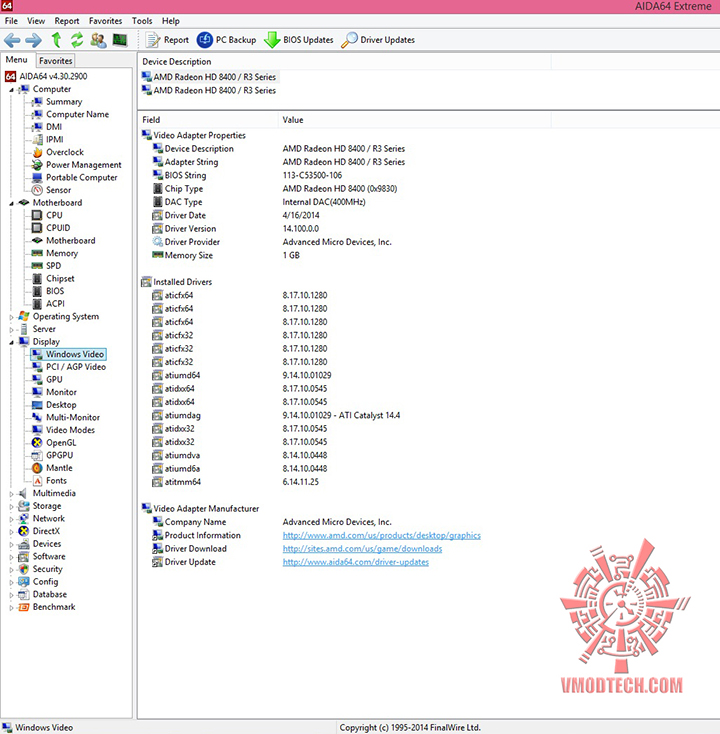Select the Security shield icon
This screenshot has height=734, width=720.
coord(24,569)
